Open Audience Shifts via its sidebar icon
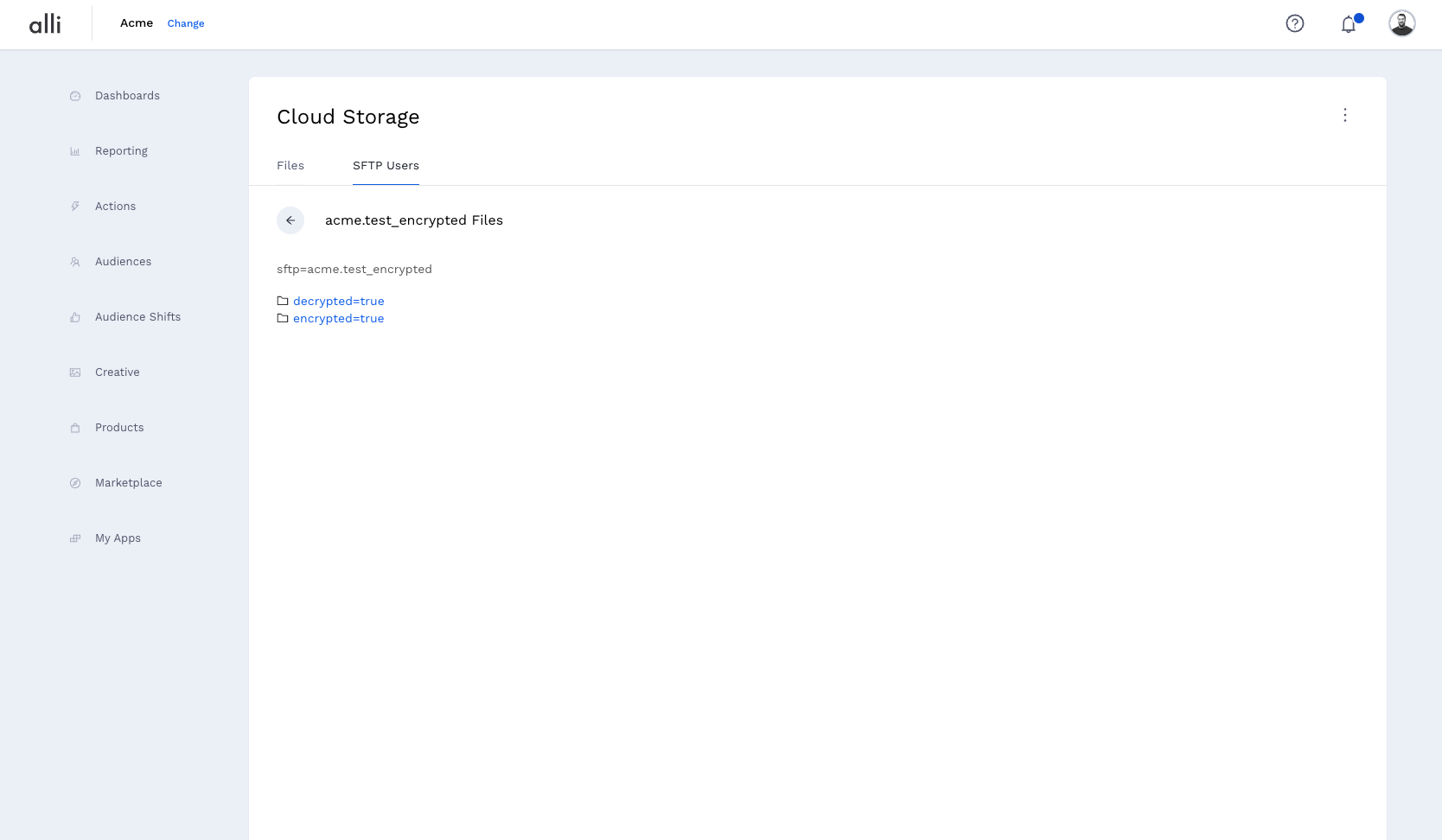The width and height of the screenshot is (1442, 840). [x=76, y=316]
